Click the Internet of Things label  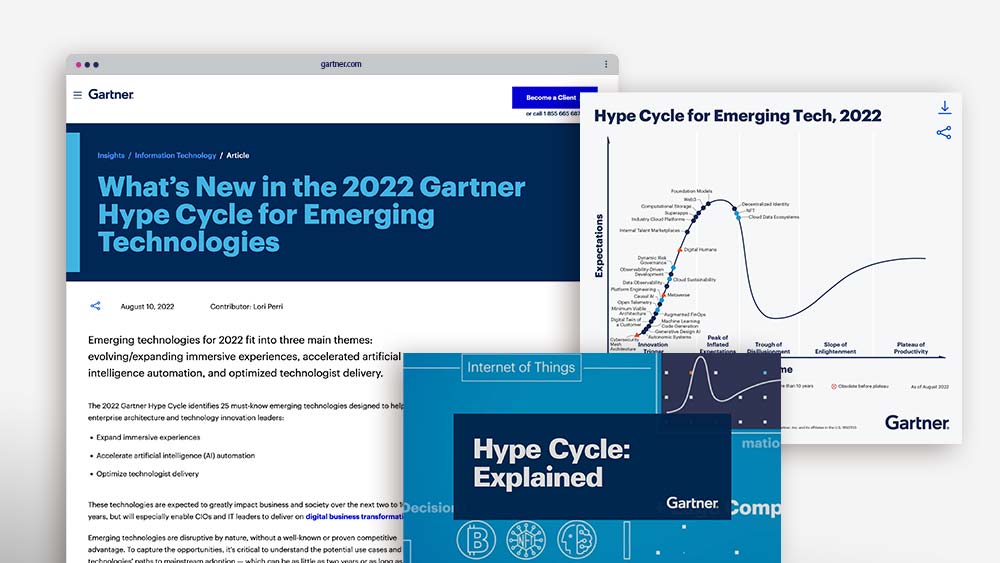pyautogui.click(x=521, y=367)
